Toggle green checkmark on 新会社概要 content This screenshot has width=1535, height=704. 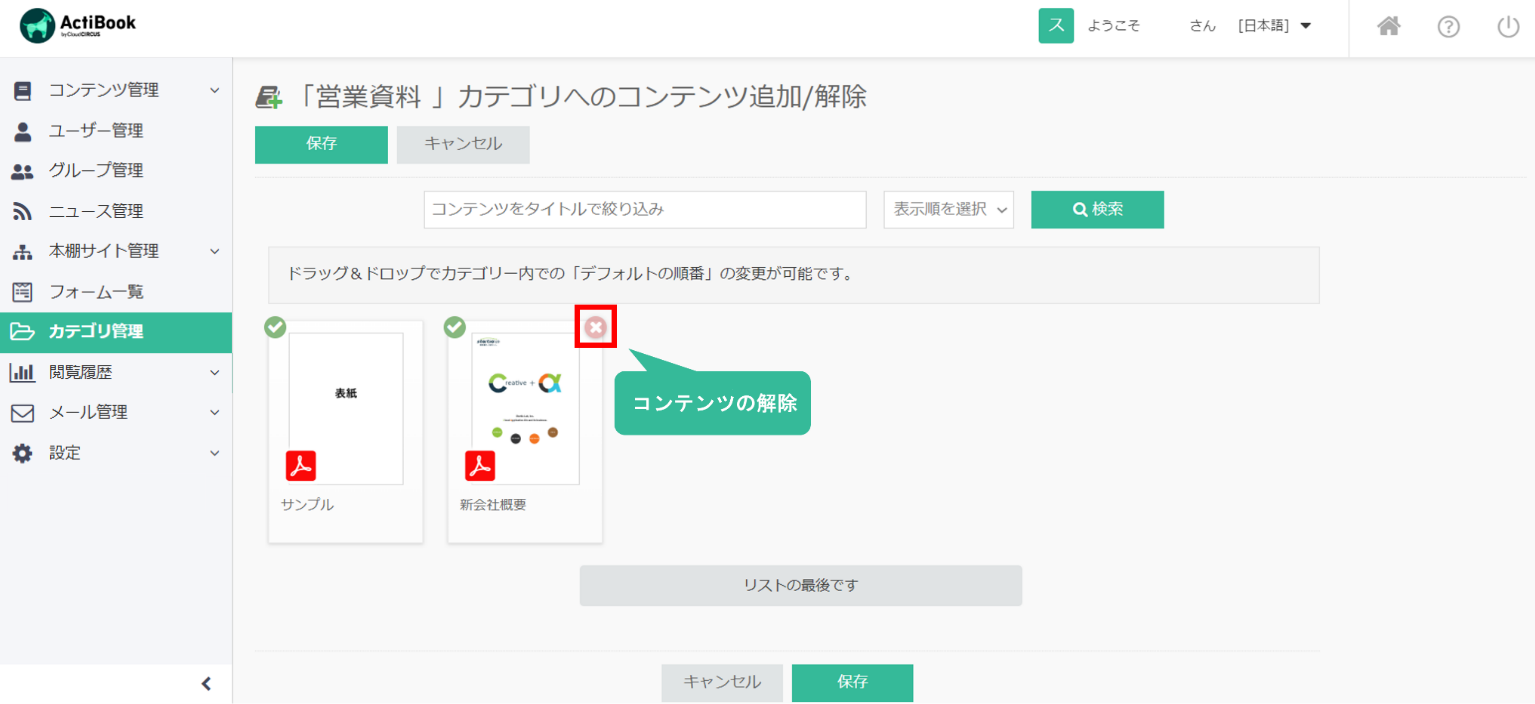point(455,327)
